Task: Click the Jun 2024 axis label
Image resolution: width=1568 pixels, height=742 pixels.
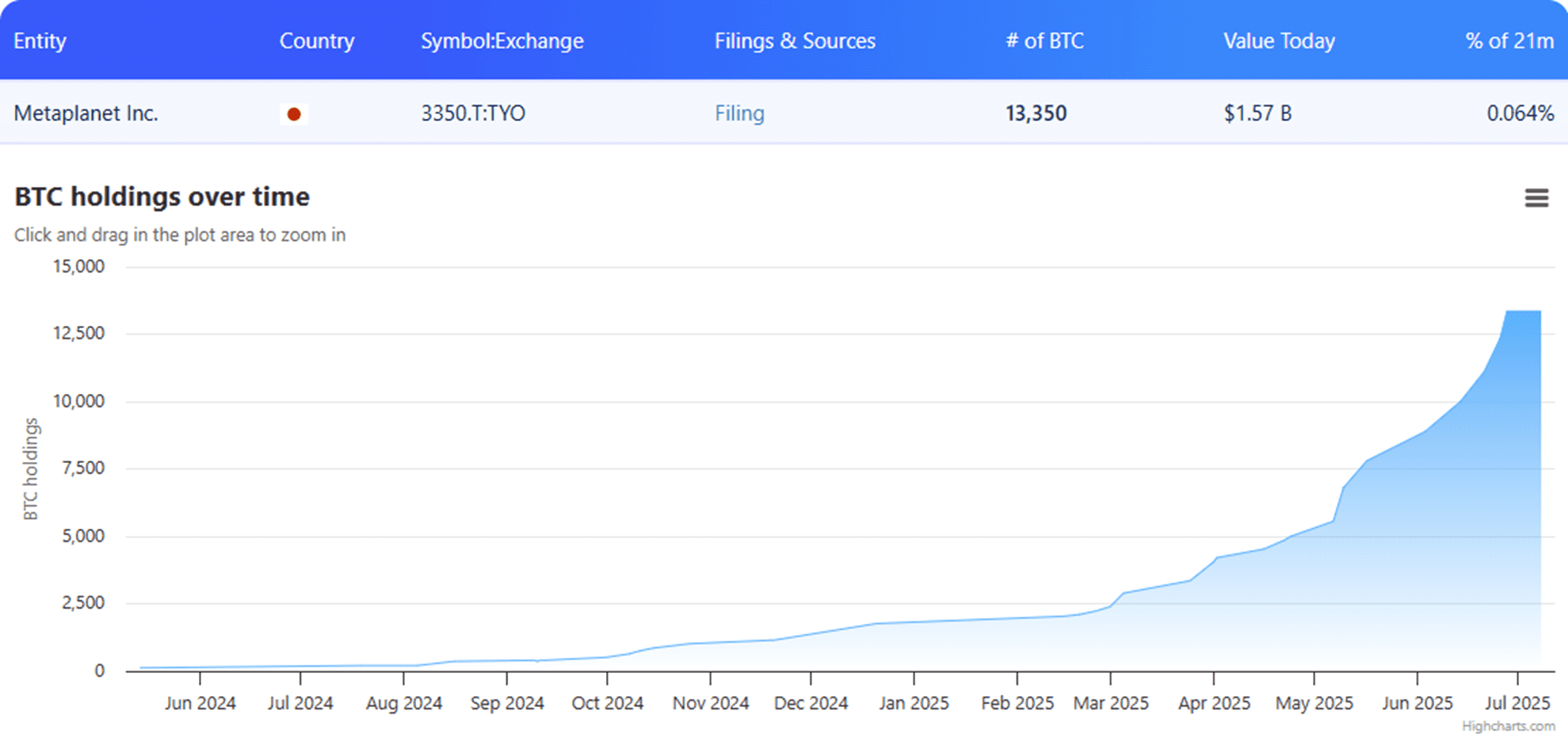Action: pos(200,703)
